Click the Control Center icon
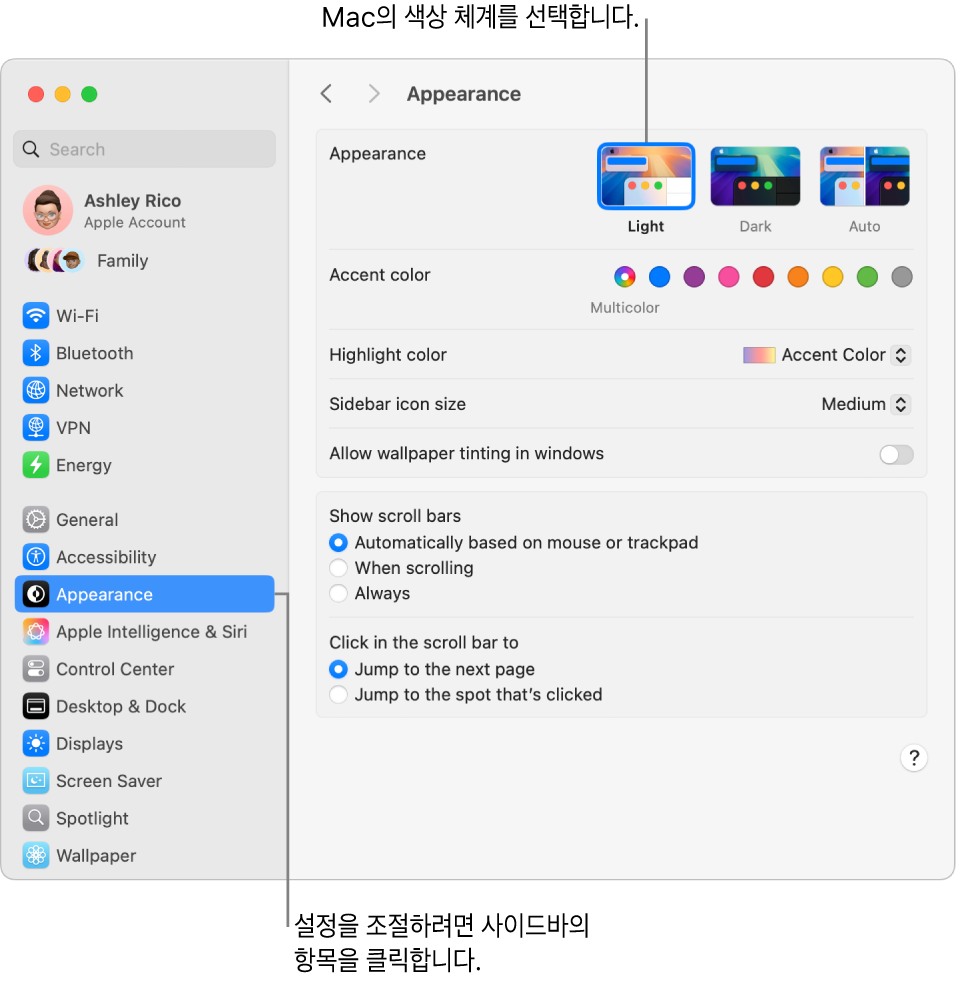958x982 pixels. pos(36,669)
